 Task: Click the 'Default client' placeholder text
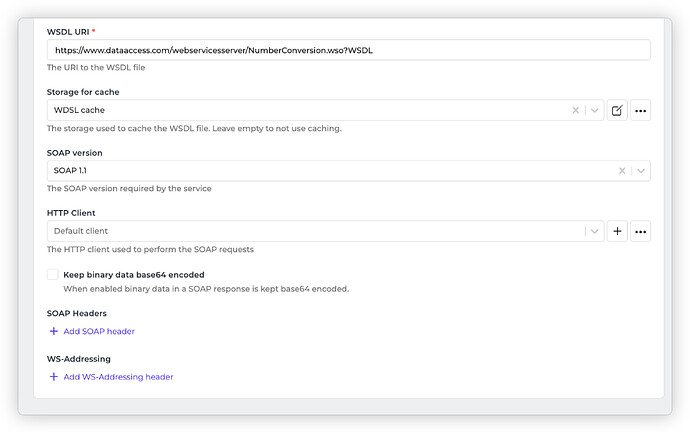click(81, 231)
